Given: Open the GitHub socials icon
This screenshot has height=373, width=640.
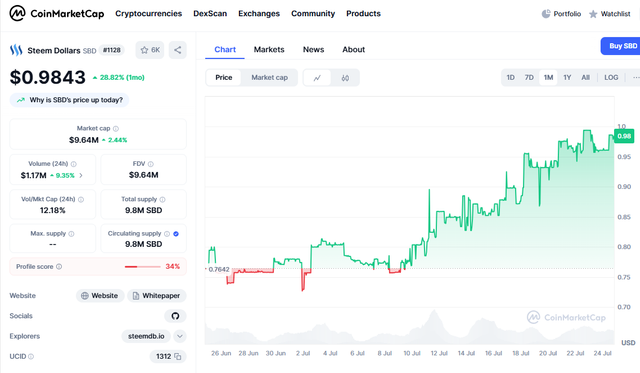Looking at the screenshot, I should pos(176,316).
